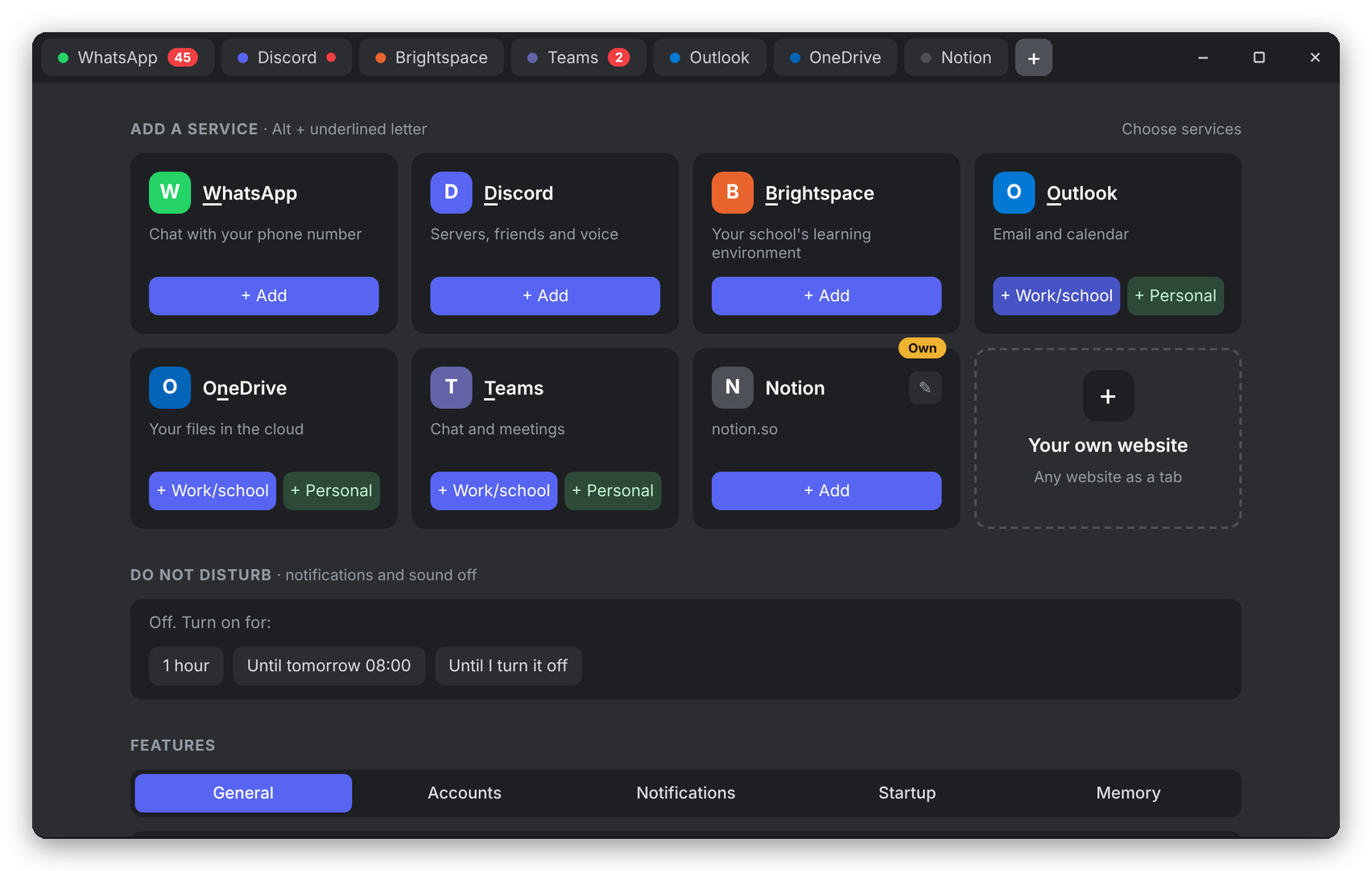Image resolution: width=1372 pixels, height=871 pixels.
Task: Click the OneDrive O card icon
Action: coord(170,387)
